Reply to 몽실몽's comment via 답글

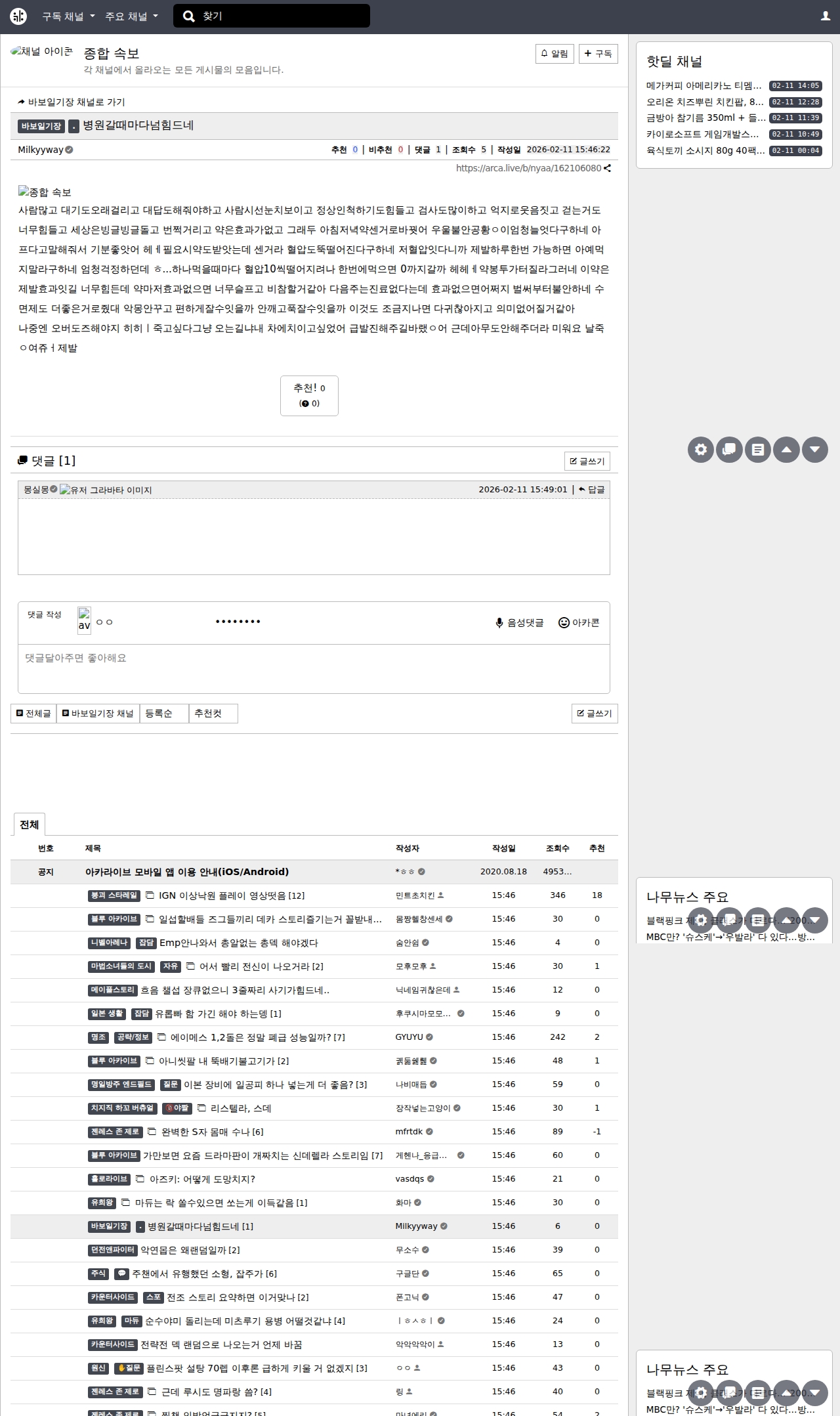click(x=591, y=490)
